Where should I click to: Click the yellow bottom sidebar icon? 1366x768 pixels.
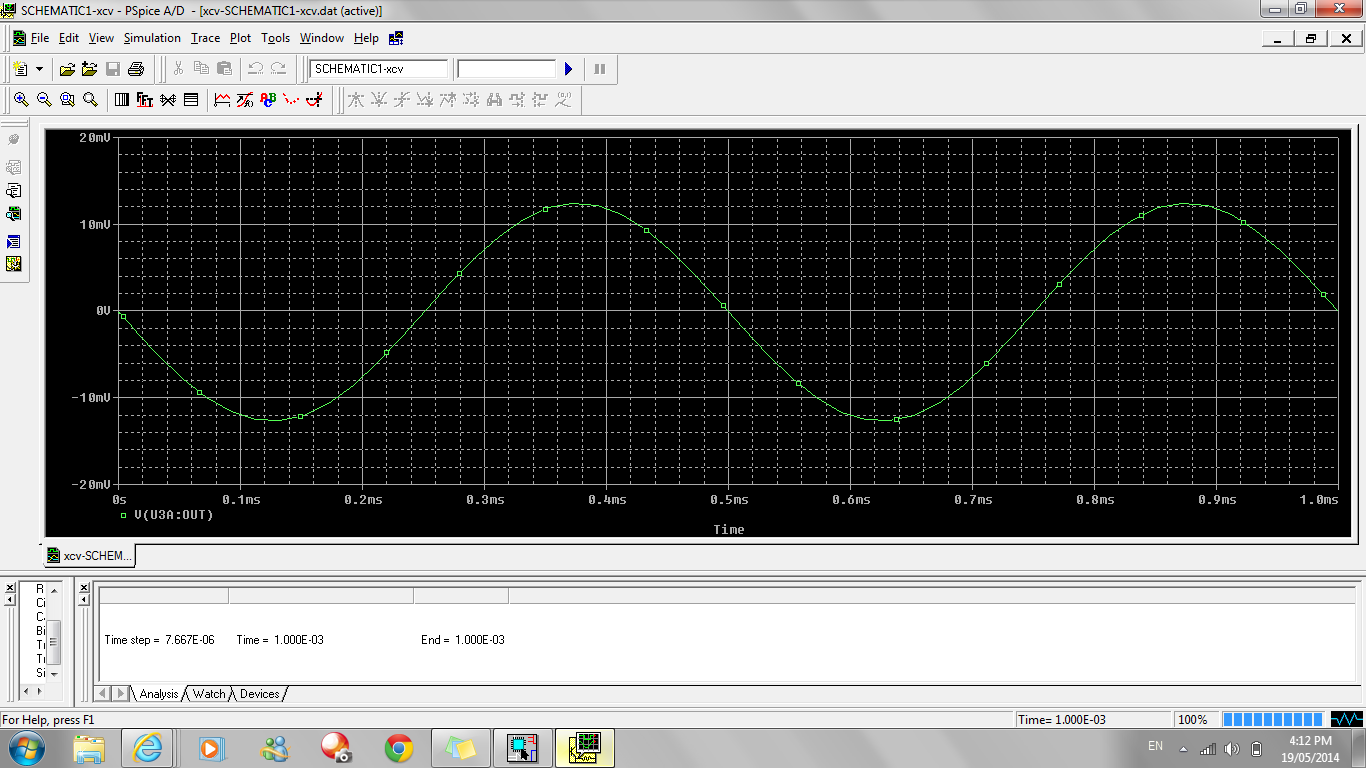(x=14, y=264)
